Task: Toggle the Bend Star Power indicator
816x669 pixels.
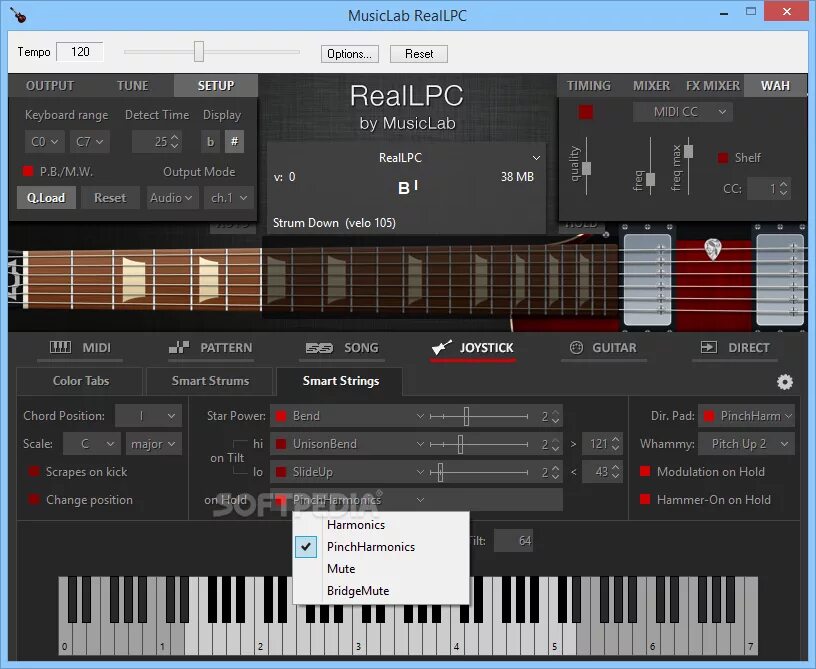Action: point(281,416)
